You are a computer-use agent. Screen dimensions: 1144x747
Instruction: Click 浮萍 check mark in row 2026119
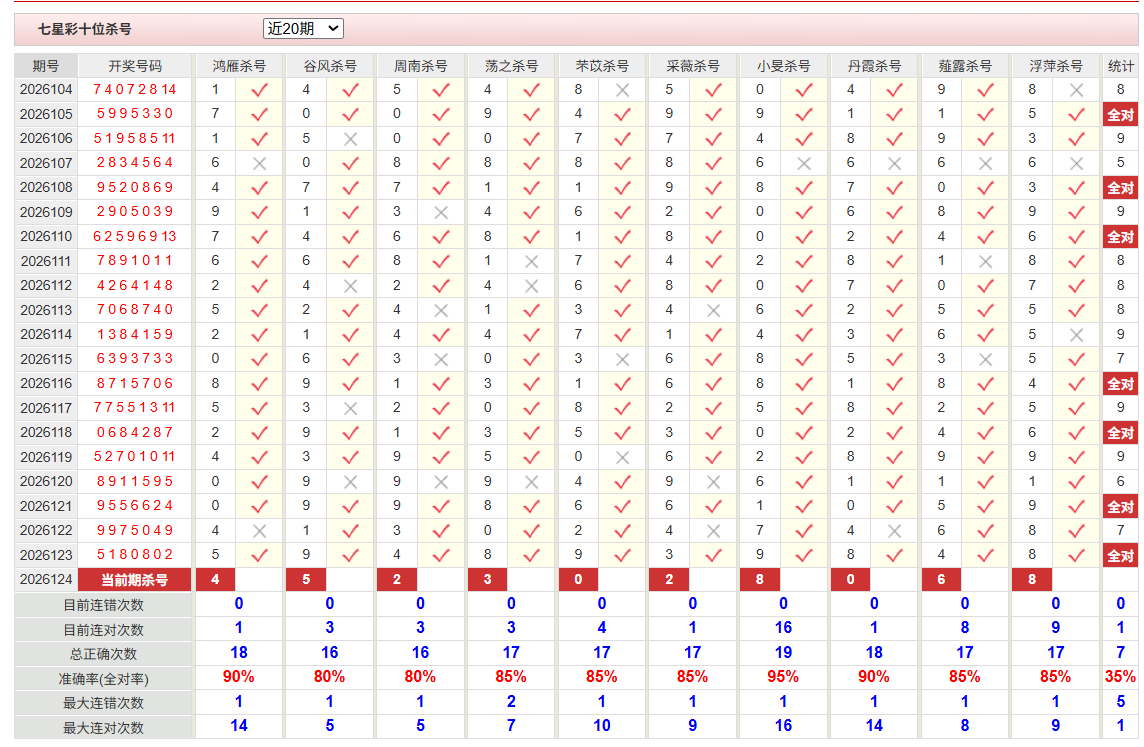click(x=1076, y=457)
